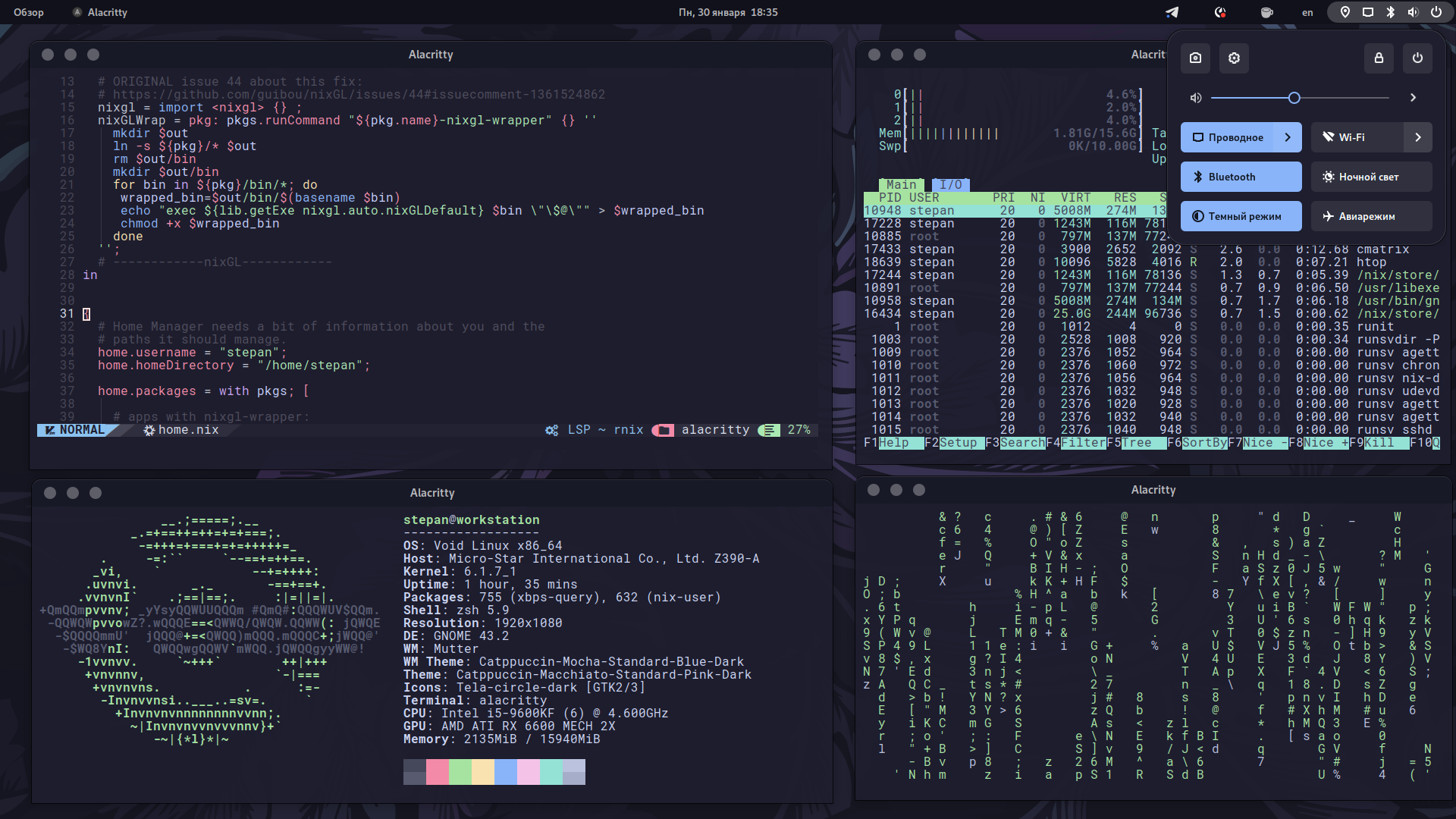Enable Авиарежим
1456x819 pixels.
[x=1370, y=216]
